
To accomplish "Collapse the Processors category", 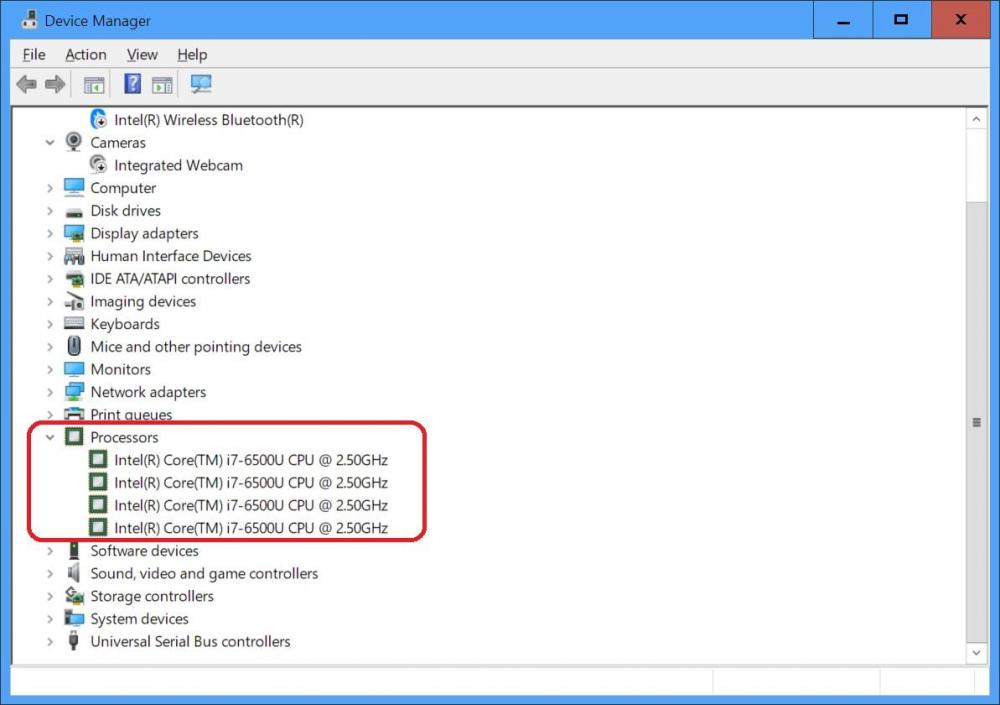I will (50, 437).
